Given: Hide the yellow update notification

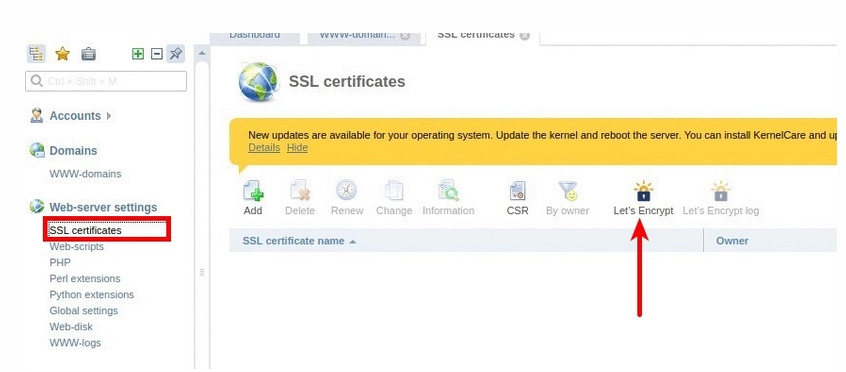Looking at the screenshot, I should pyautogui.click(x=297, y=147).
